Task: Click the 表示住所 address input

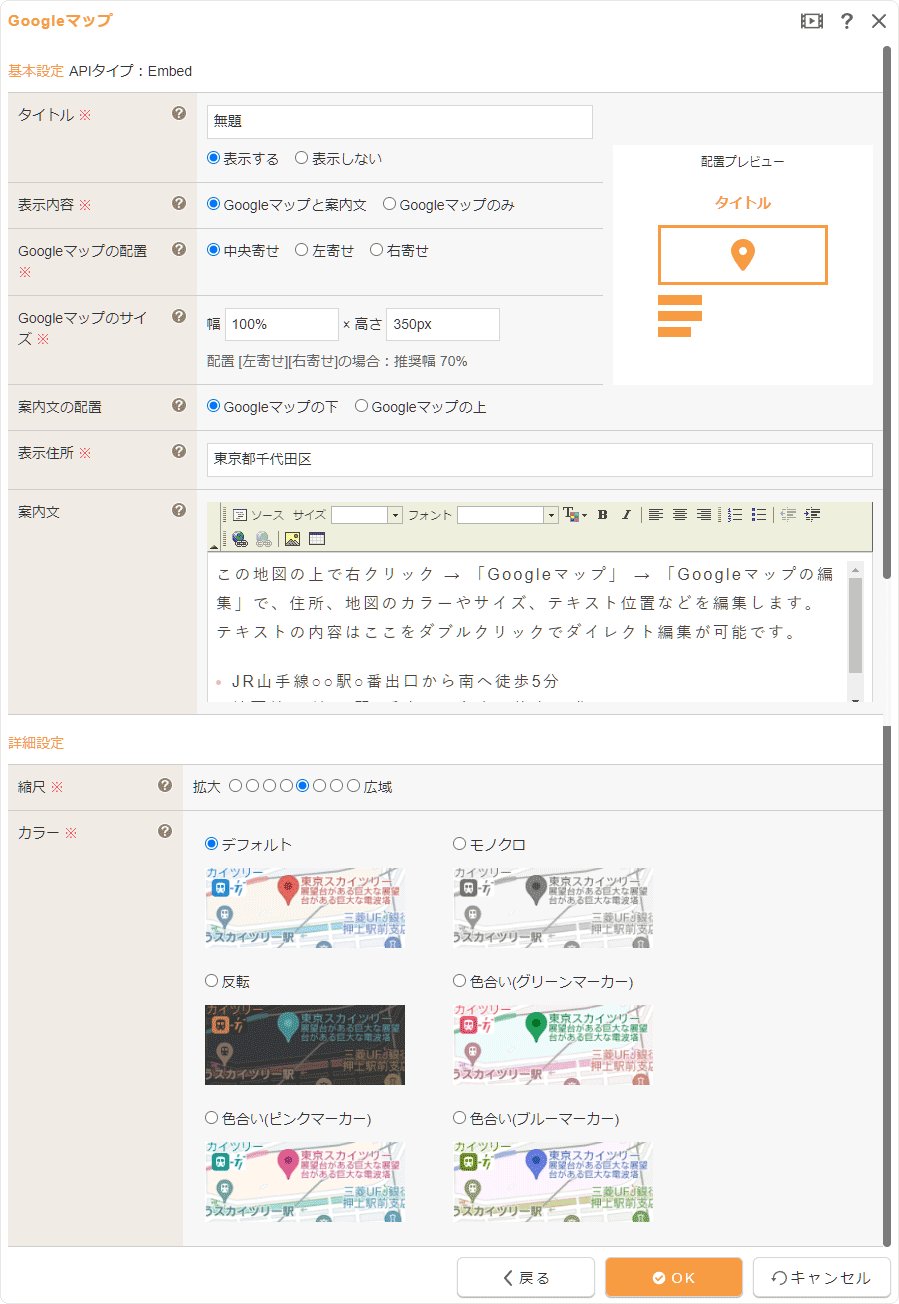Action: click(x=540, y=460)
